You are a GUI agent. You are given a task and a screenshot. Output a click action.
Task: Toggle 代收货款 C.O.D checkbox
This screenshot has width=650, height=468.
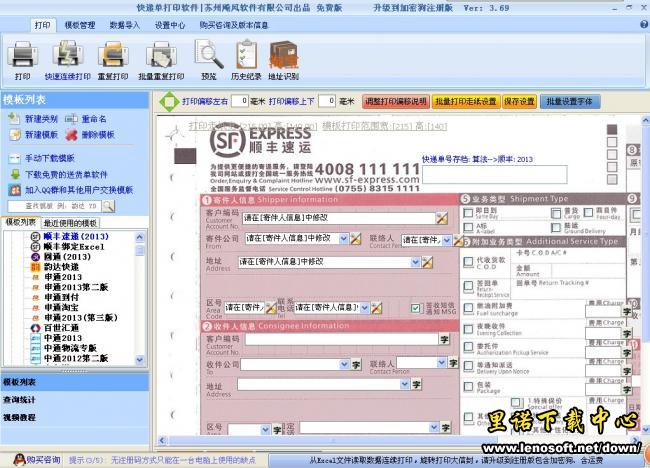coord(468,262)
